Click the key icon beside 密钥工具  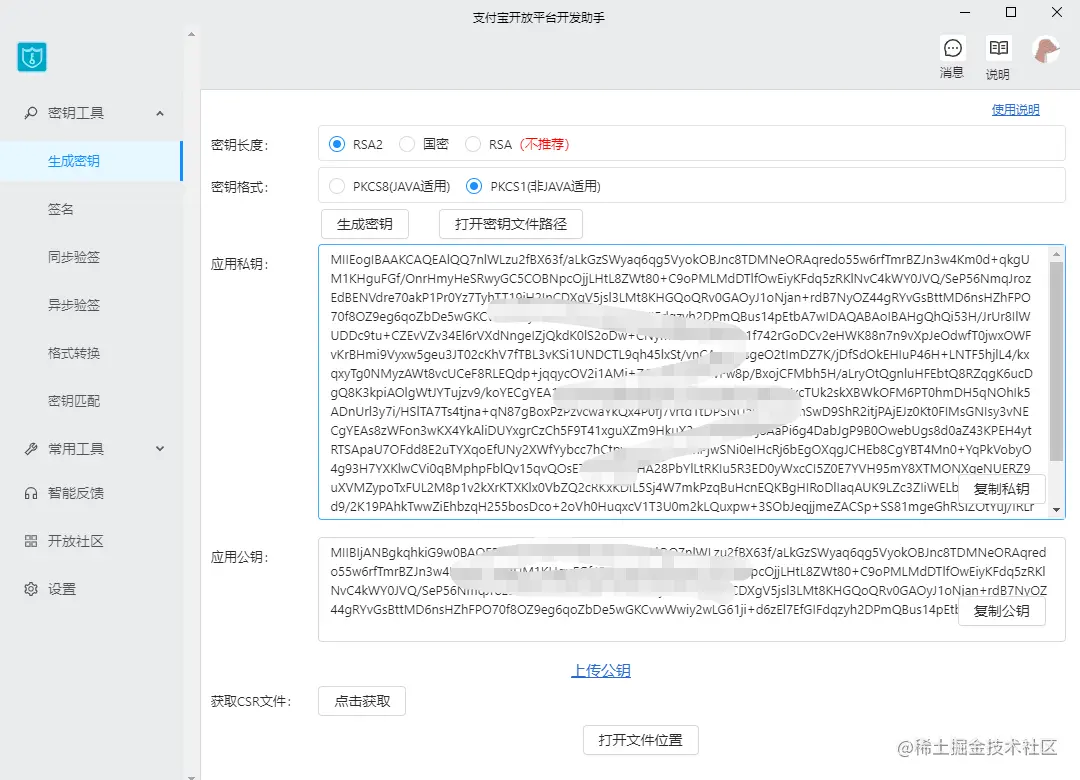pos(30,112)
